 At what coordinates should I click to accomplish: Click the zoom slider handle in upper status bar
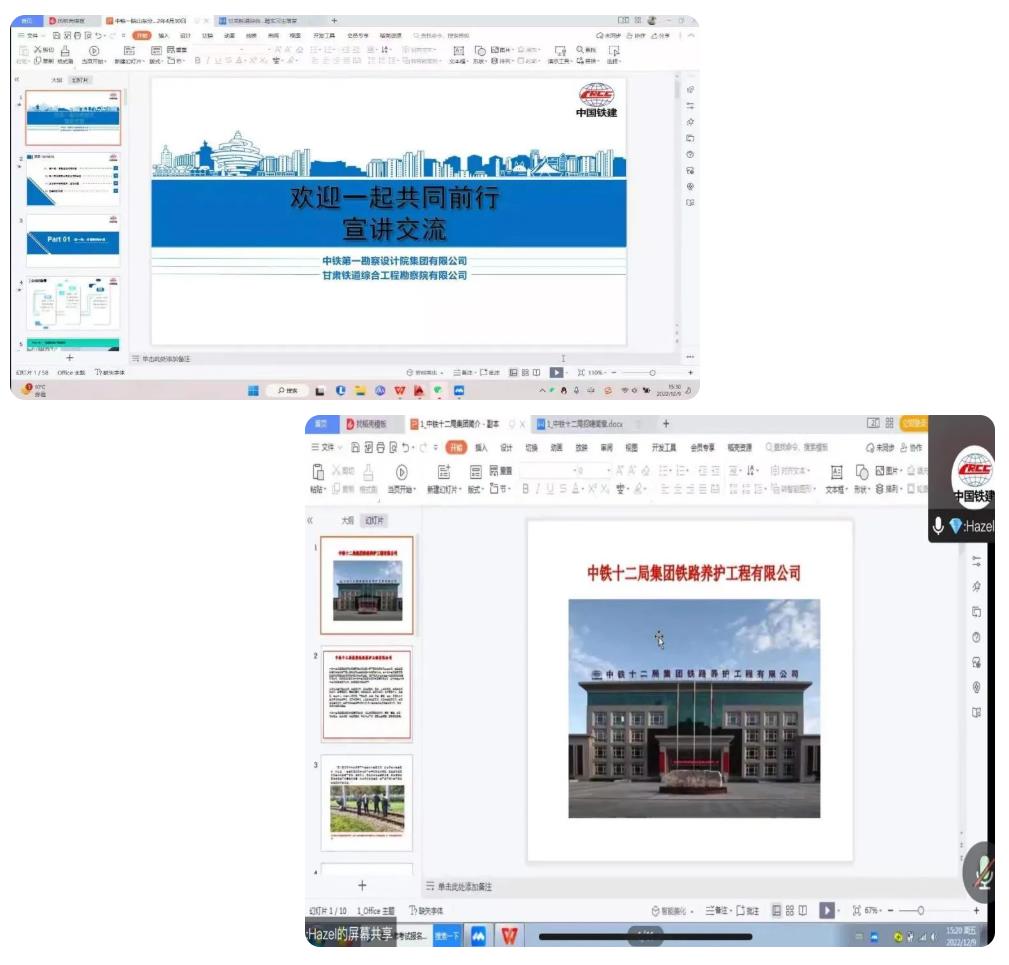coord(653,372)
